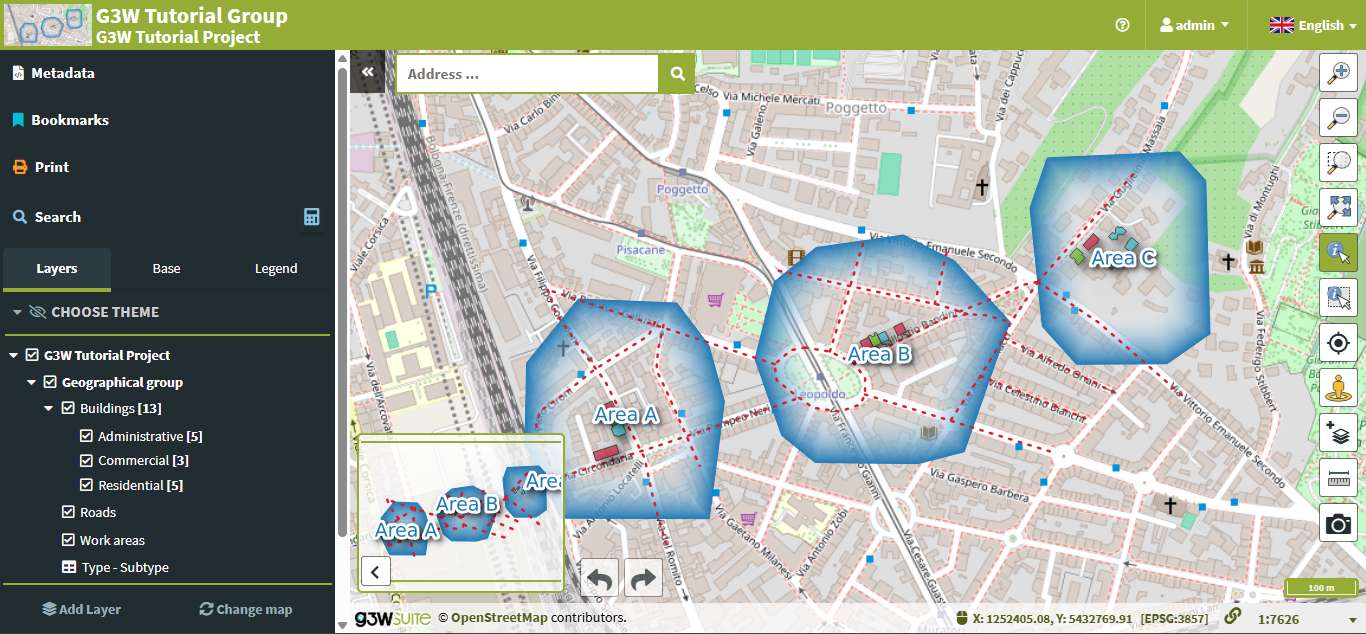Open the help question mark icon
The height and width of the screenshot is (634, 1366).
(1122, 25)
